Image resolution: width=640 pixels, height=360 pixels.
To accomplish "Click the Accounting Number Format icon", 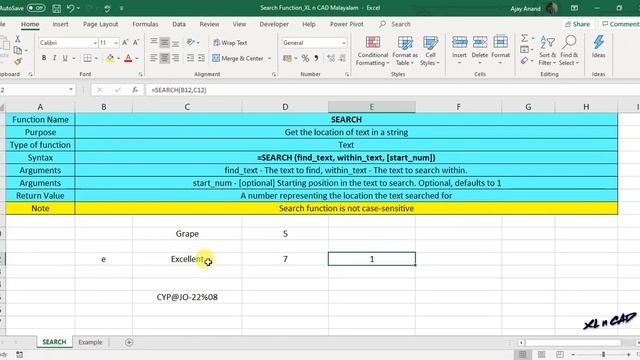I will click(287, 58).
